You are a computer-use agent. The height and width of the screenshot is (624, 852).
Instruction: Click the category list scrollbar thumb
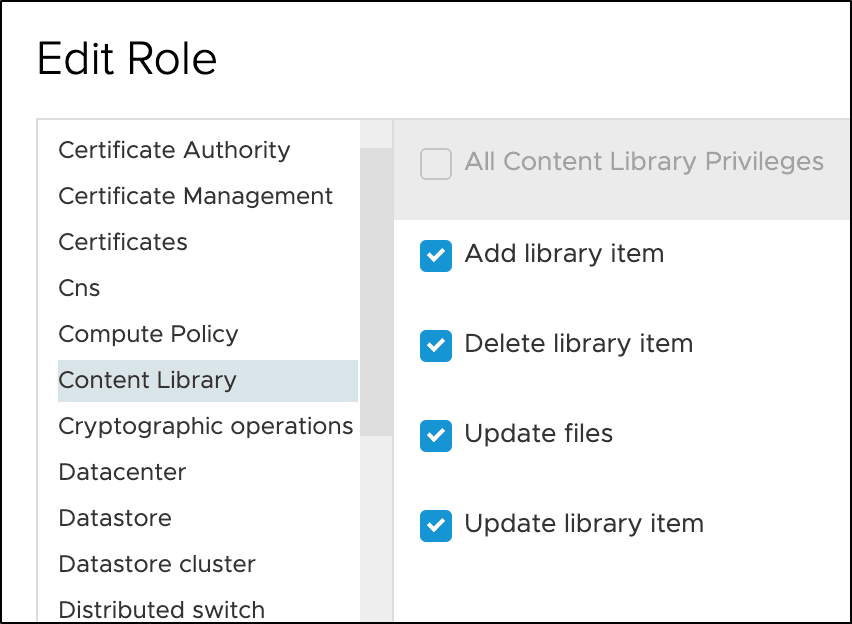point(376,290)
